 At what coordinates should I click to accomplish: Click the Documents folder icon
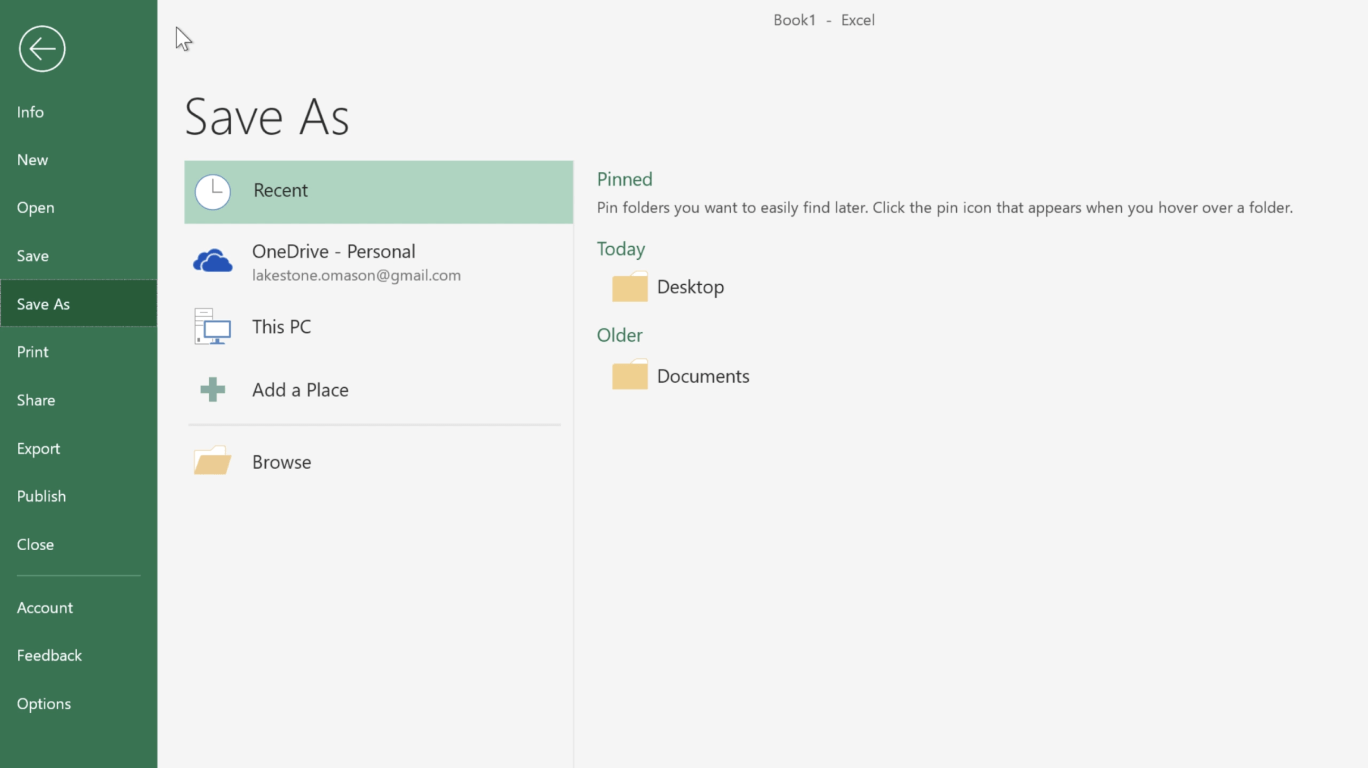[630, 376]
